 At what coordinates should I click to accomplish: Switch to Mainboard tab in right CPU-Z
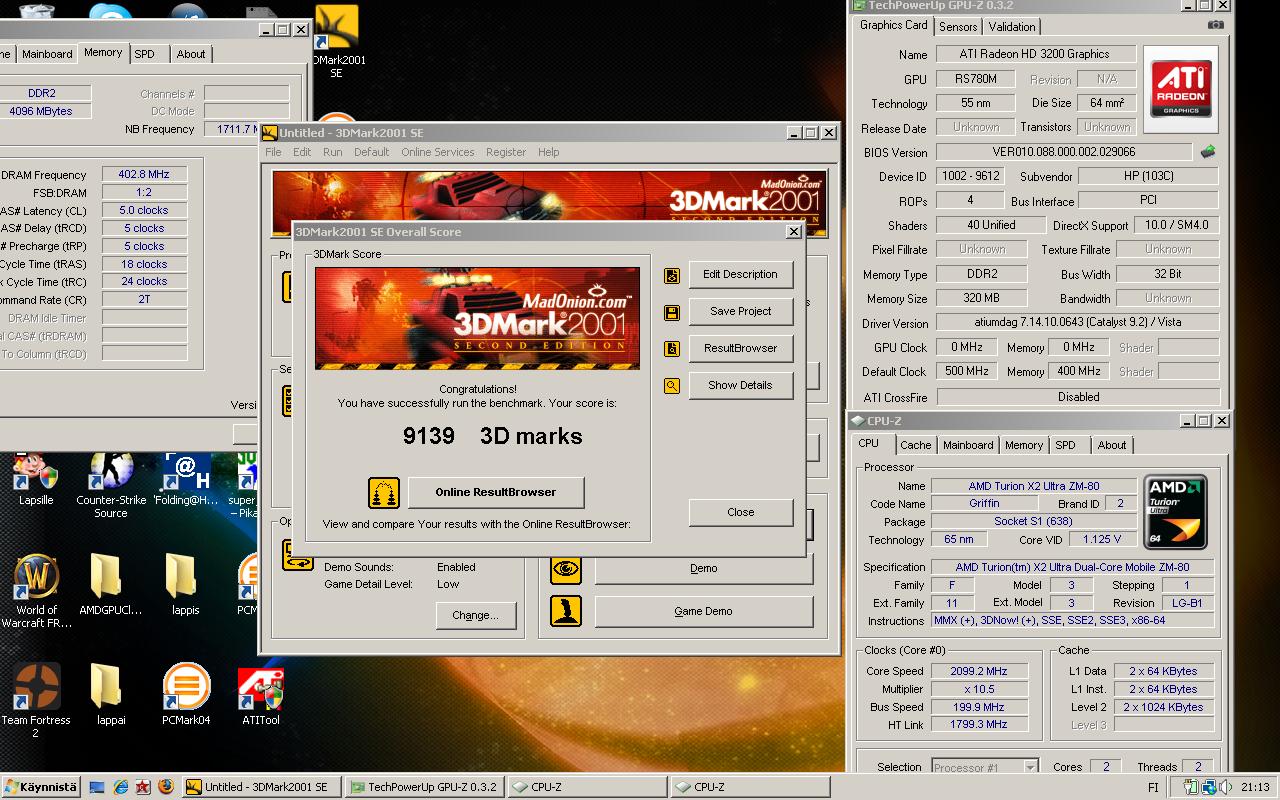tap(968, 445)
